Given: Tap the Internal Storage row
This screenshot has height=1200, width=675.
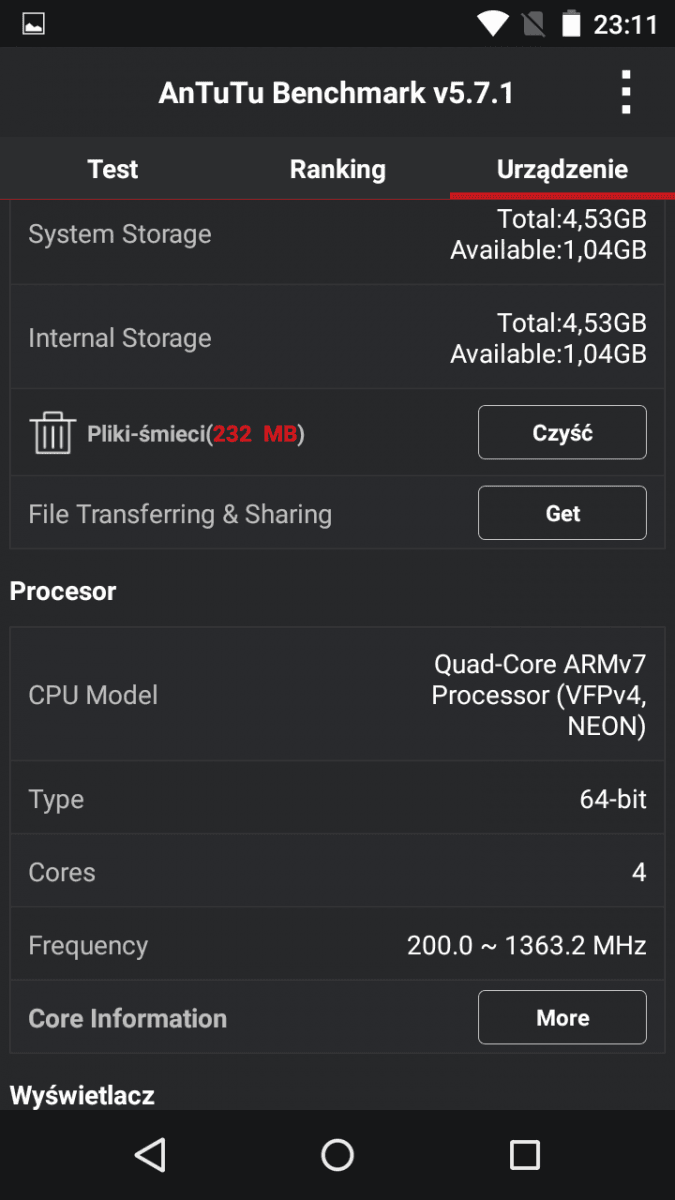Looking at the screenshot, I should (x=337, y=338).
